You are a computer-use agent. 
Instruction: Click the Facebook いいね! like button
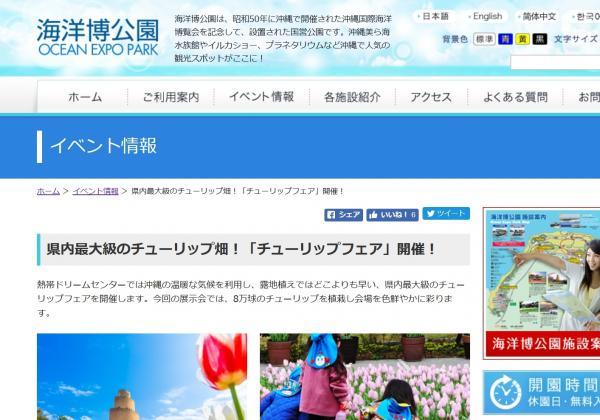click(392, 215)
